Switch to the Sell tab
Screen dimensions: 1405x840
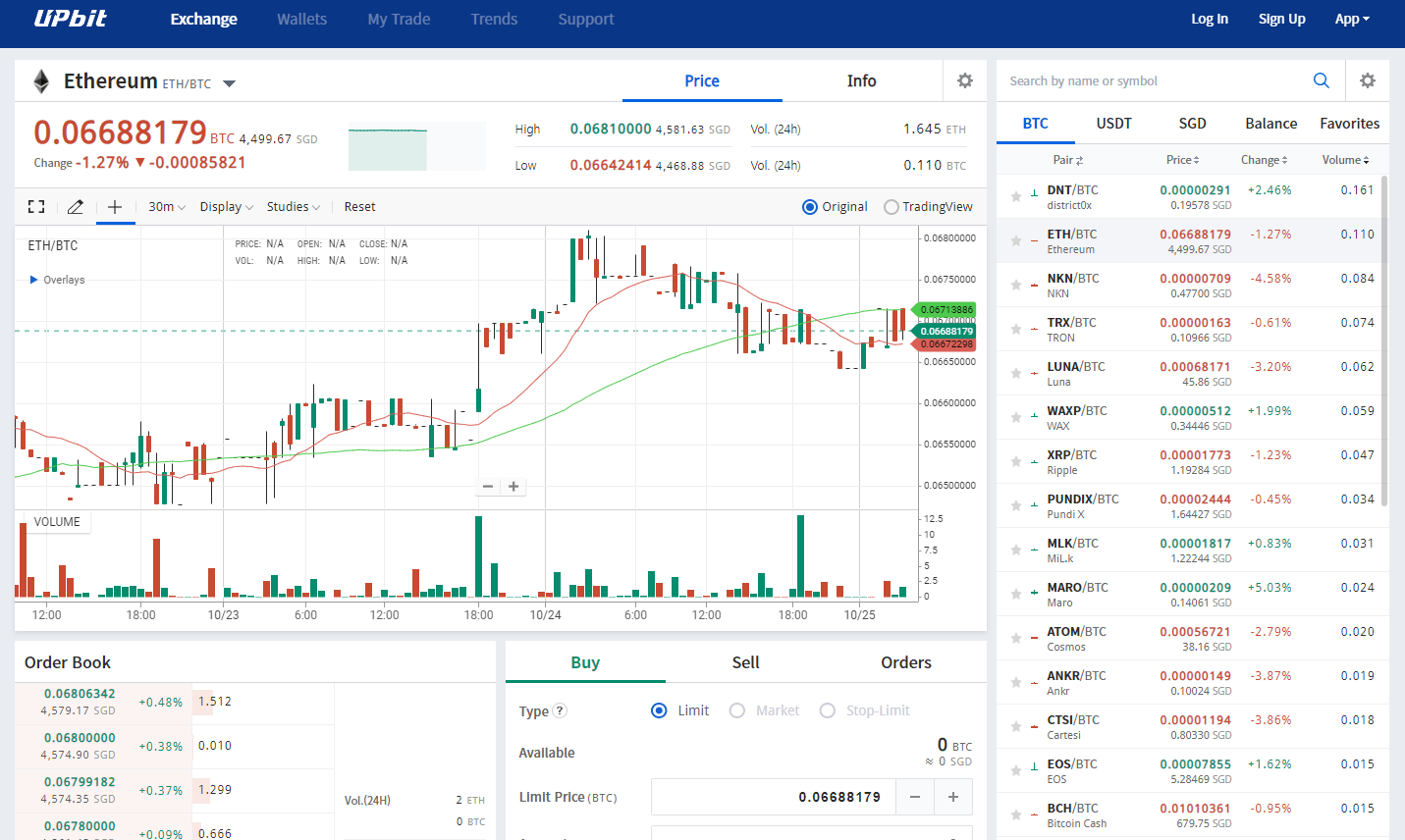click(746, 662)
